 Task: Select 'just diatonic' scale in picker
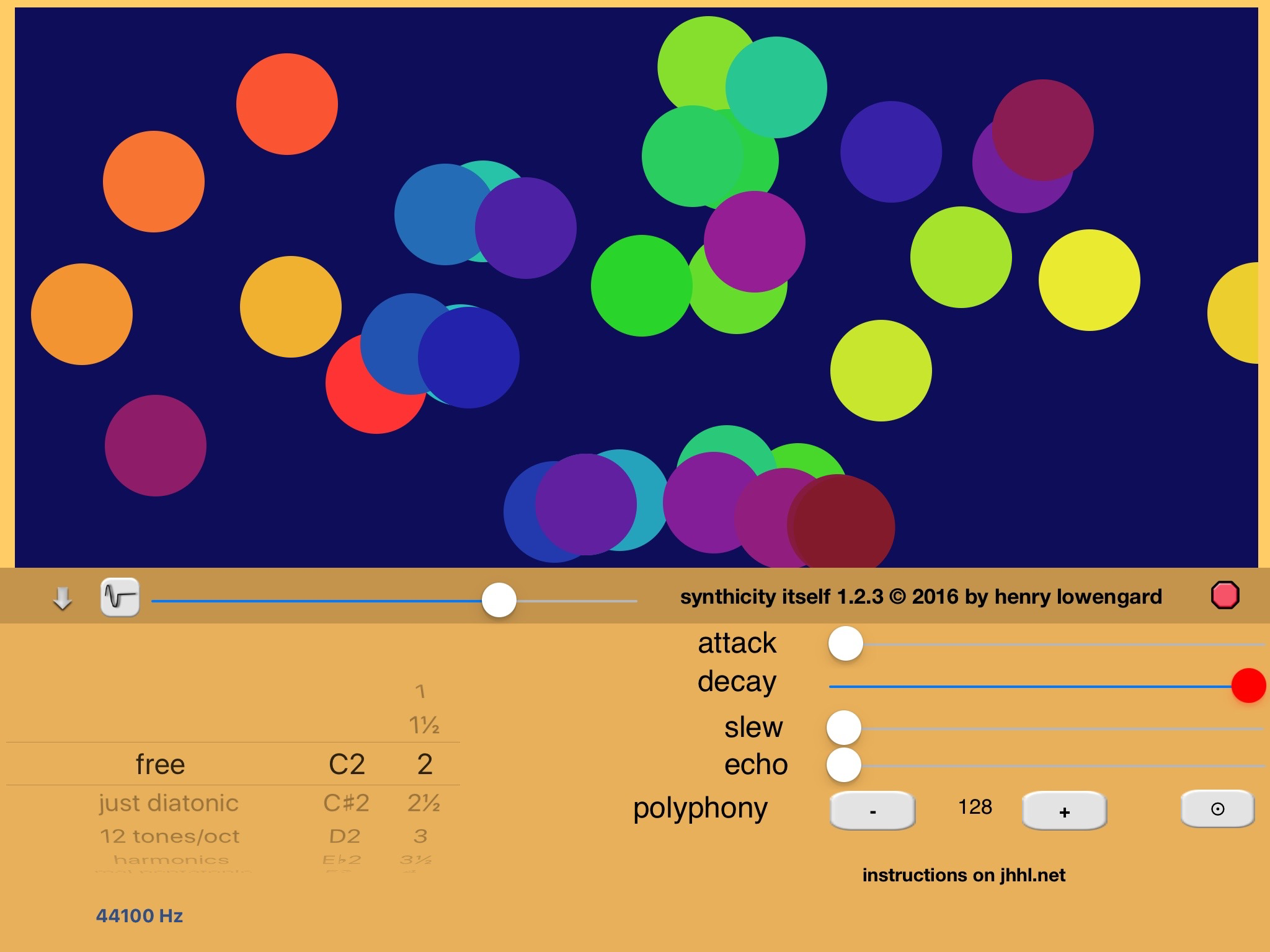click(169, 803)
